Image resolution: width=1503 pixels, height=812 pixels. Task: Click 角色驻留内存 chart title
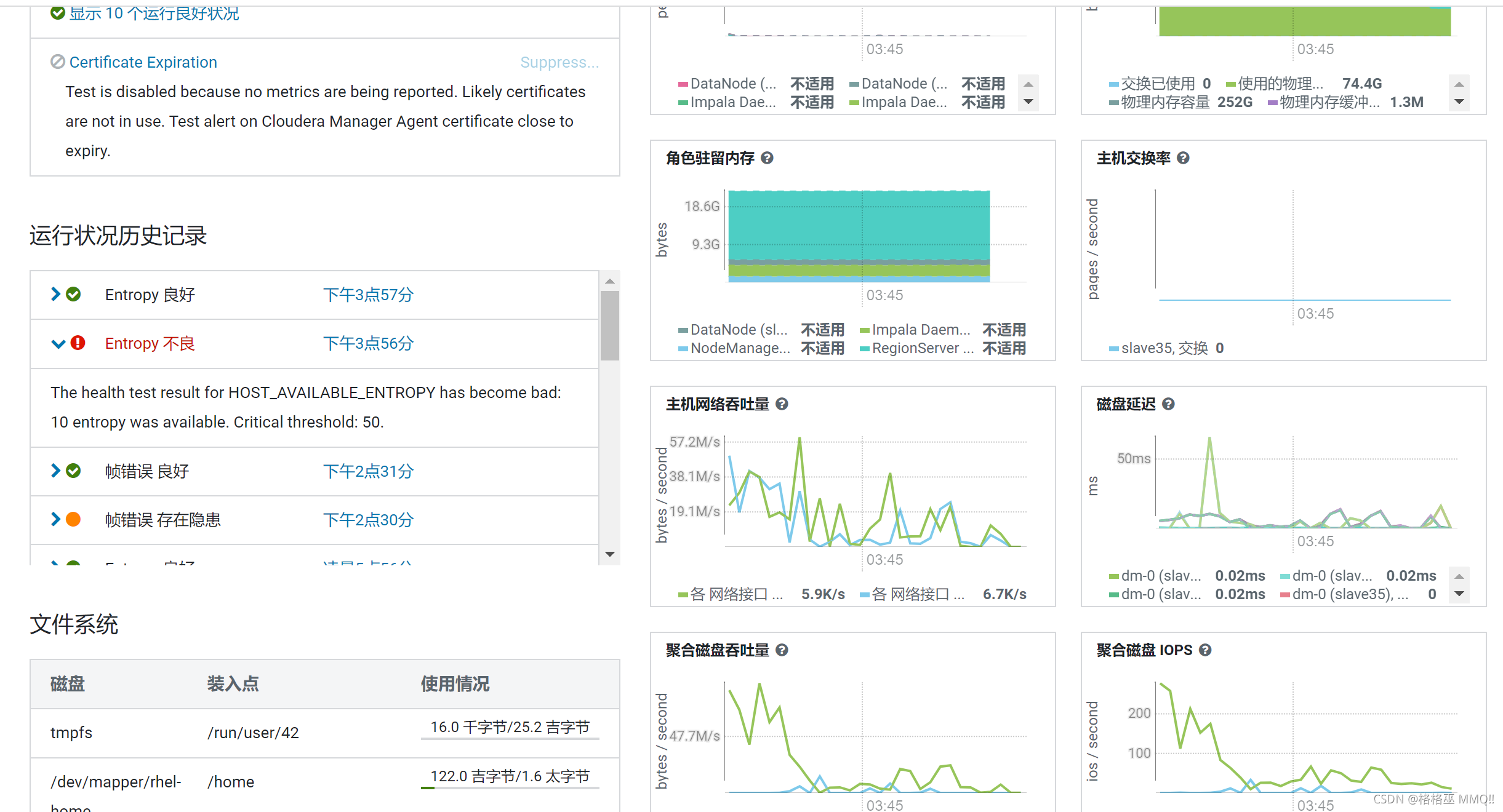tap(710, 158)
